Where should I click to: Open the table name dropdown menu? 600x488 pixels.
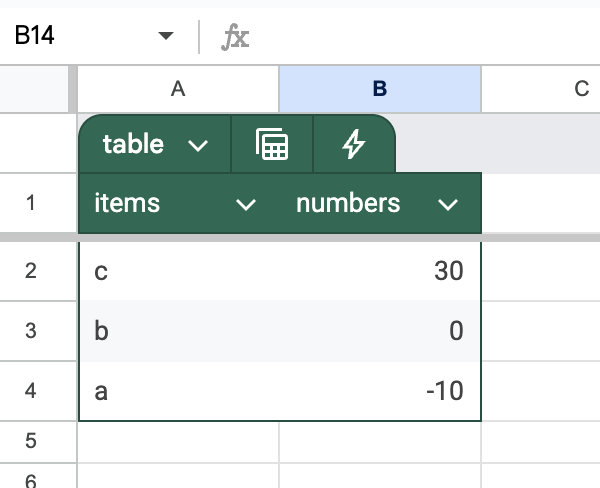pyautogui.click(x=198, y=145)
